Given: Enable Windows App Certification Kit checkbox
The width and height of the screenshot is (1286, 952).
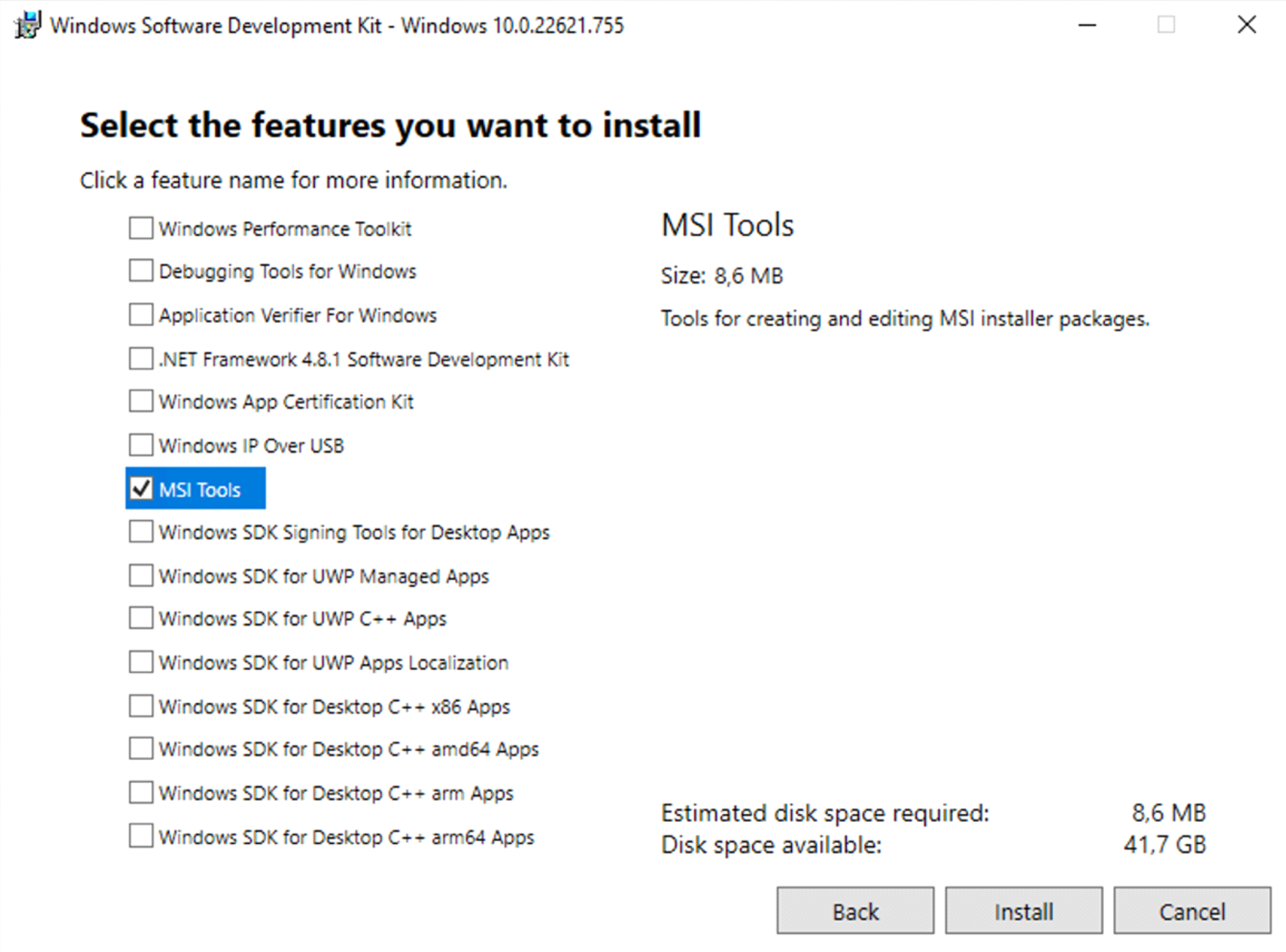Looking at the screenshot, I should pos(141,402).
